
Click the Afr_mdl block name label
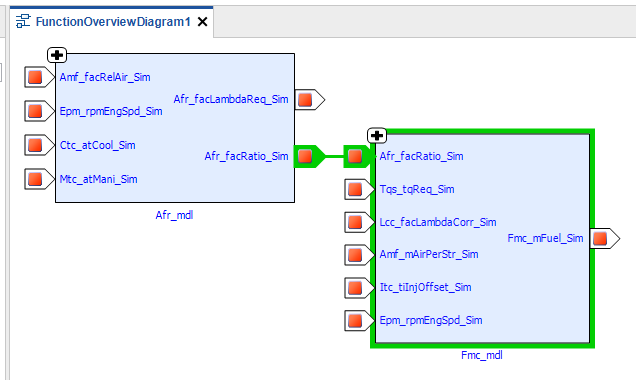(x=174, y=215)
